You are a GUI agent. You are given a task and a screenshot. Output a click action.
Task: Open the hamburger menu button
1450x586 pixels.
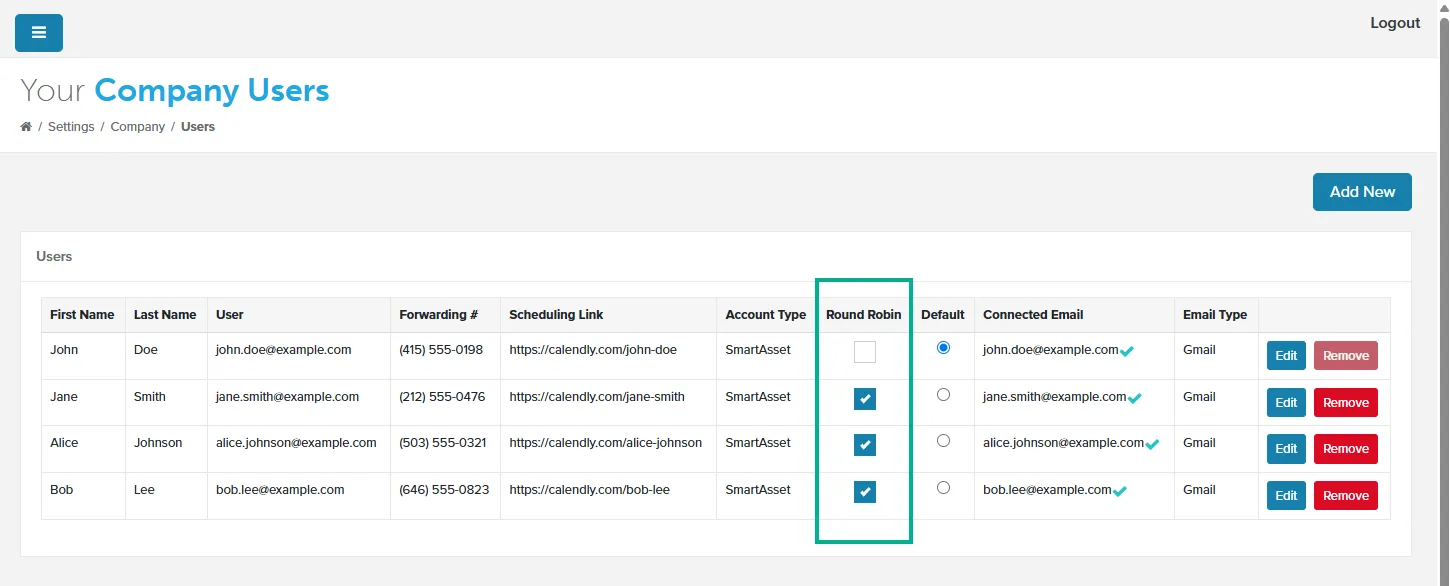[39, 33]
